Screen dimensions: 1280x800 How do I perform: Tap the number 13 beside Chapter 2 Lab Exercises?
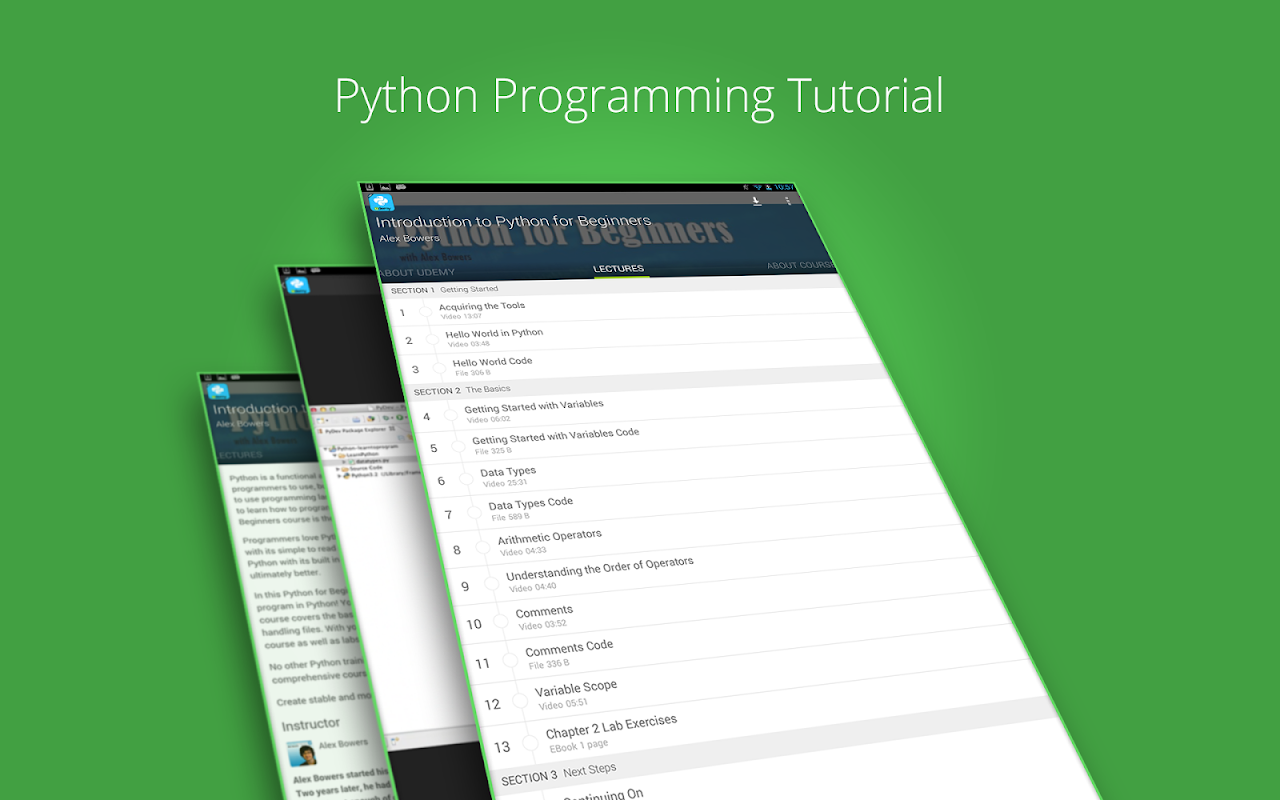click(x=502, y=747)
